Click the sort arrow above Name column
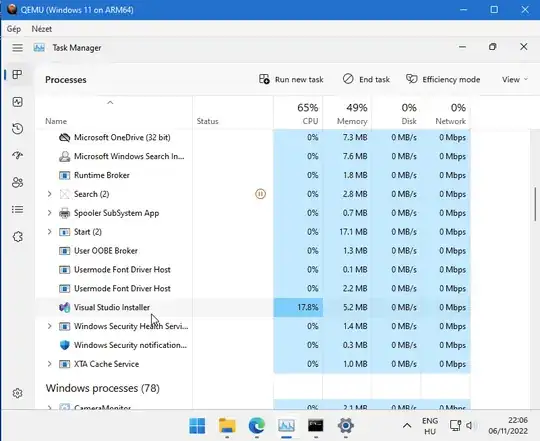The image size is (540, 441). coord(110,103)
